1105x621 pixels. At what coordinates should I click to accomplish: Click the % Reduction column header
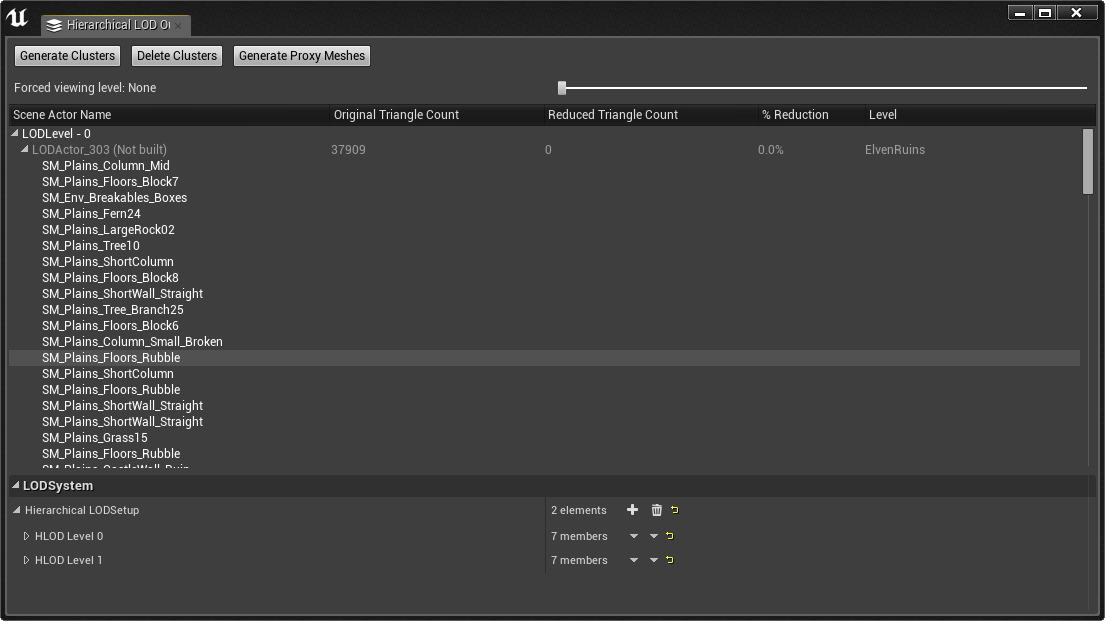tap(811, 114)
